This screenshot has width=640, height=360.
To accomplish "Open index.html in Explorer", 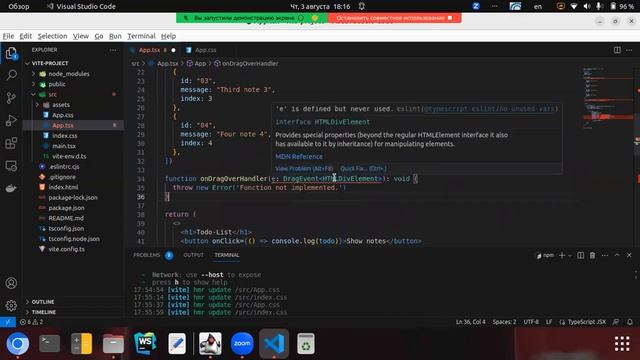I will [x=63, y=187].
